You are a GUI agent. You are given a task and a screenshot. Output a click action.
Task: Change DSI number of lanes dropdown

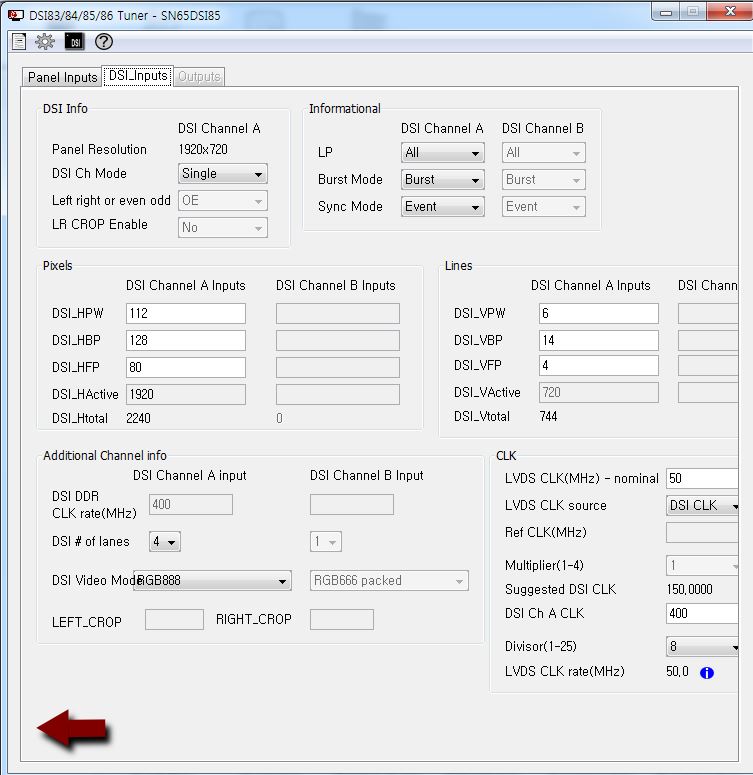coord(165,542)
